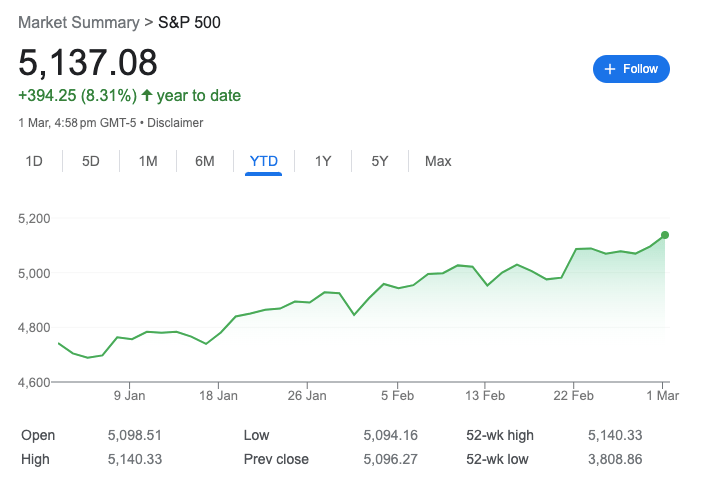Viewport: 705px width, 479px height.
Task: Switch to the 5D range tab
Action: click(91, 161)
